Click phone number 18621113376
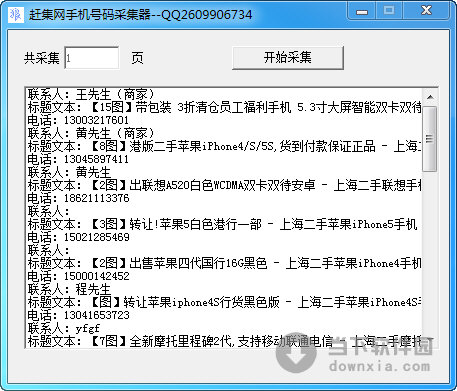 click(x=96, y=198)
